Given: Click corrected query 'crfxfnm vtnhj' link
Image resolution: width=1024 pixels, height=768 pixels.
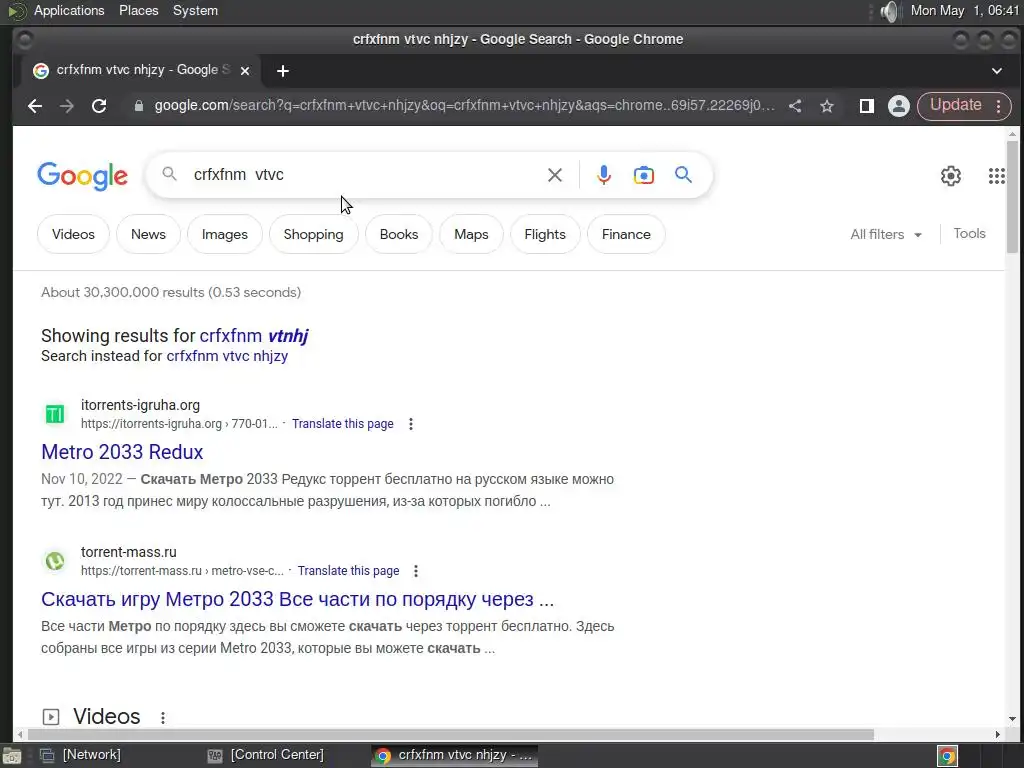Looking at the screenshot, I should pos(253,336).
